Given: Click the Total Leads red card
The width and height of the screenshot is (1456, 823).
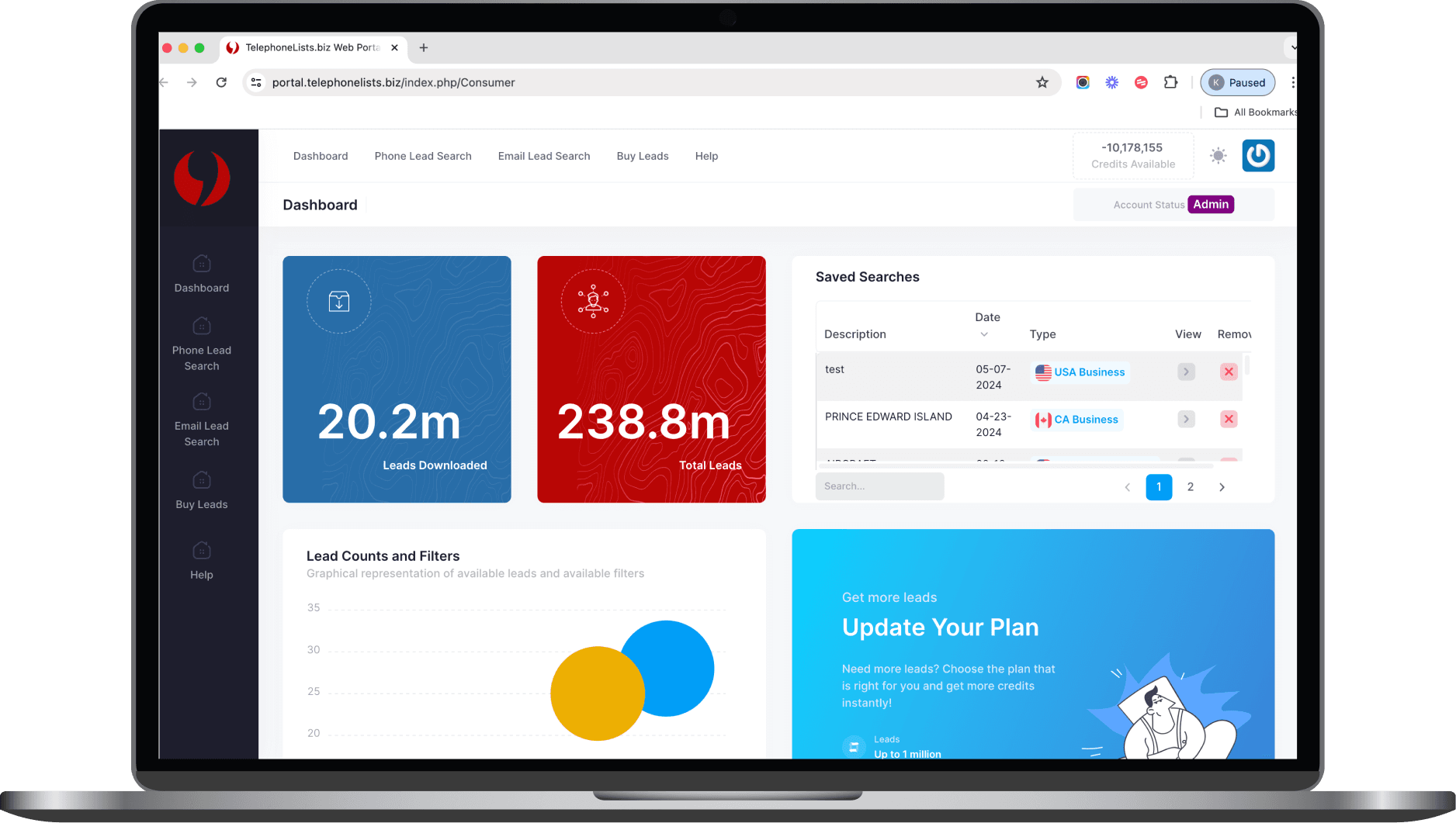Looking at the screenshot, I should 651,379.
